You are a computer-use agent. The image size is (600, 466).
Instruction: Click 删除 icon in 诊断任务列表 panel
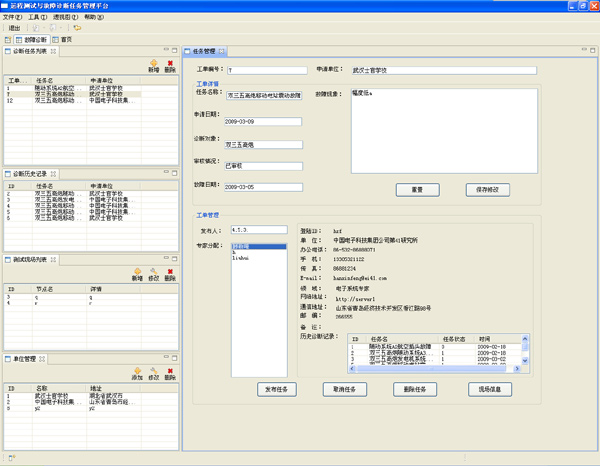[170, 64]
